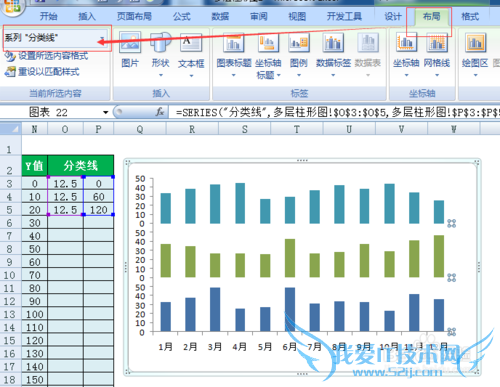
Task: Switch to the 页面布局 Page Layout tab
Action: pos(134,16)
